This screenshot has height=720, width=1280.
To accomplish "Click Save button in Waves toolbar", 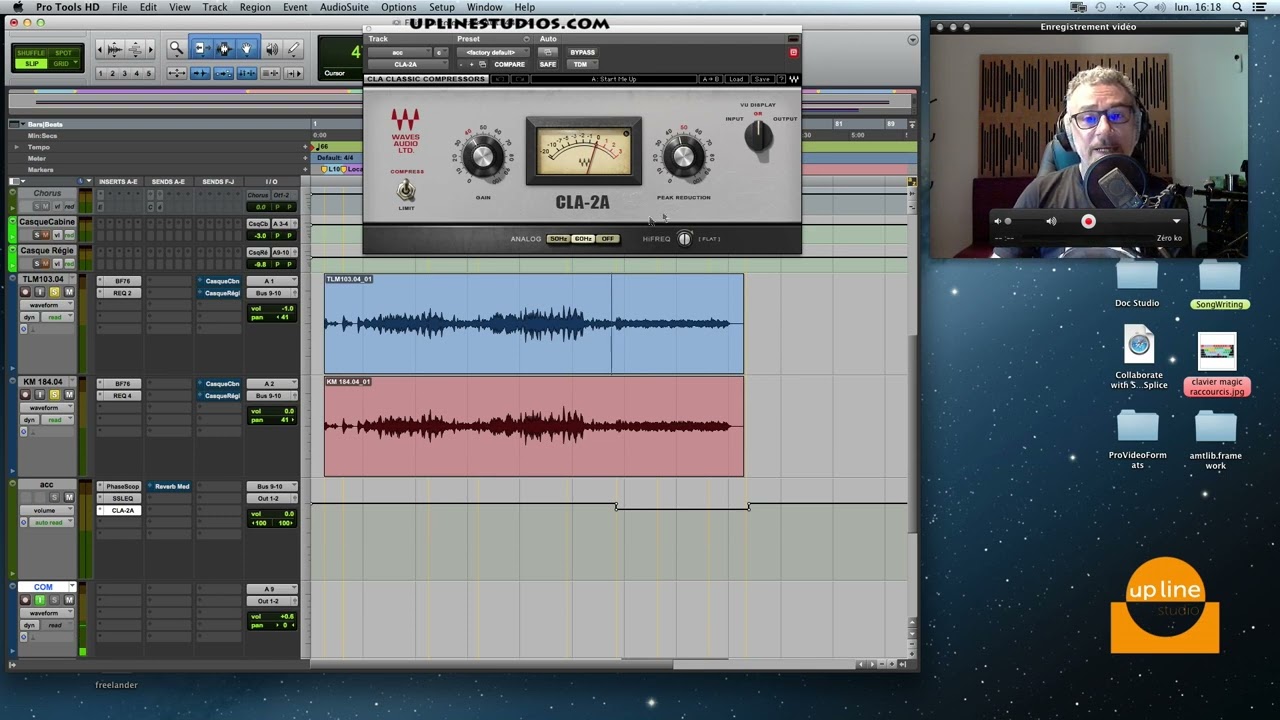I will point(761,79).
